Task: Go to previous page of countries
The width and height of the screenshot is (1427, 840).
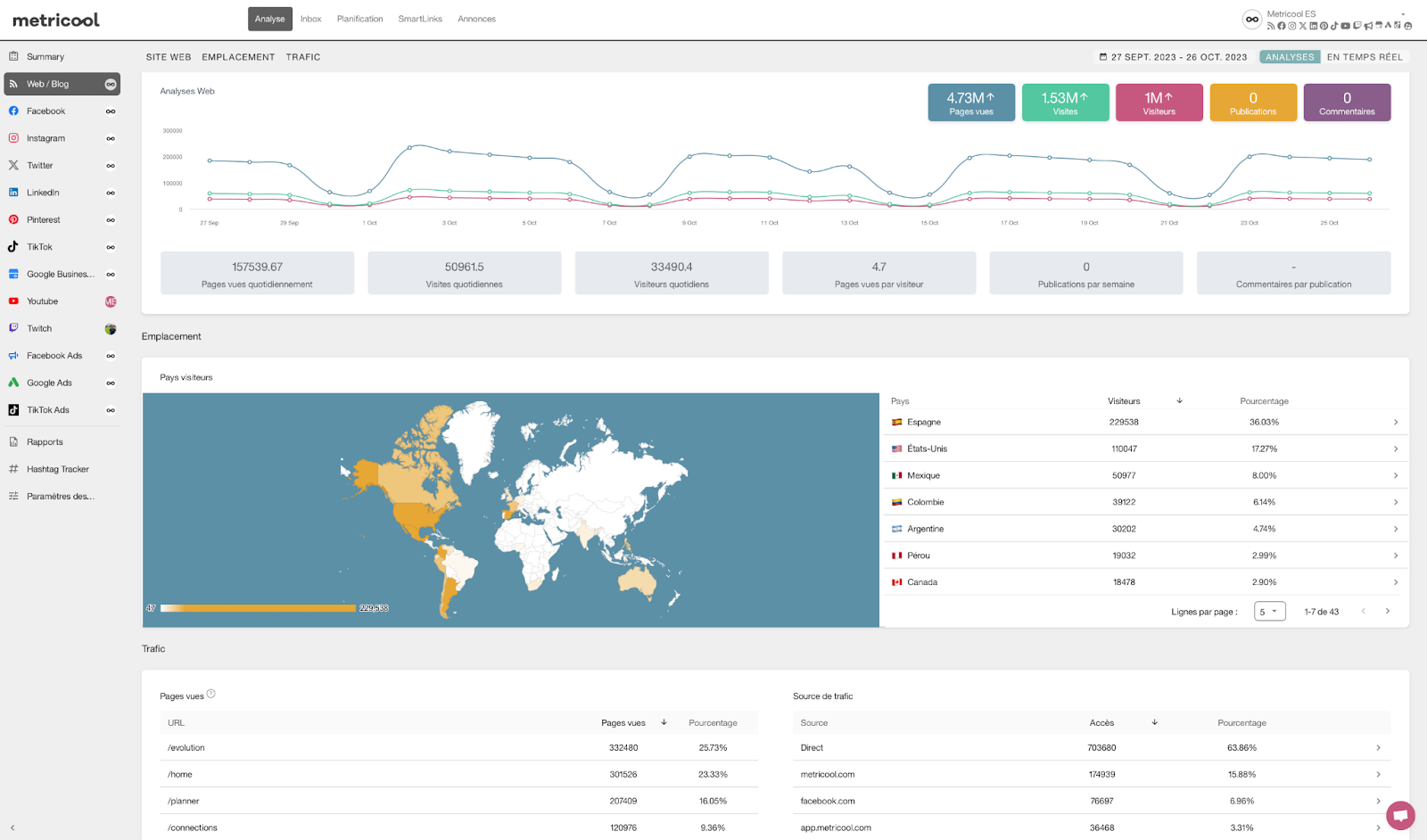Action: point(1363,611)
